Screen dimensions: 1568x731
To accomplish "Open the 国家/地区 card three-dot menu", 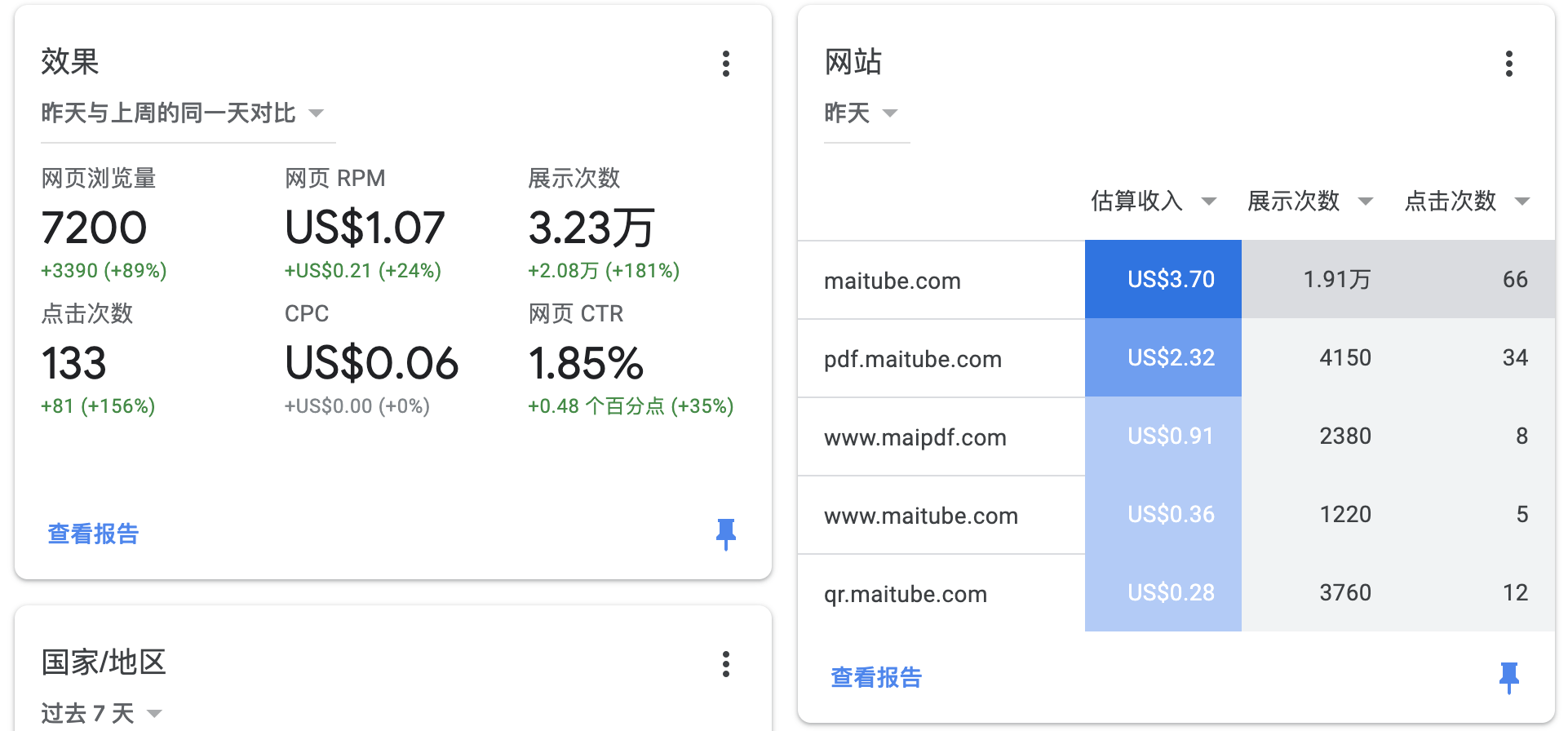I will pos(725,664).
